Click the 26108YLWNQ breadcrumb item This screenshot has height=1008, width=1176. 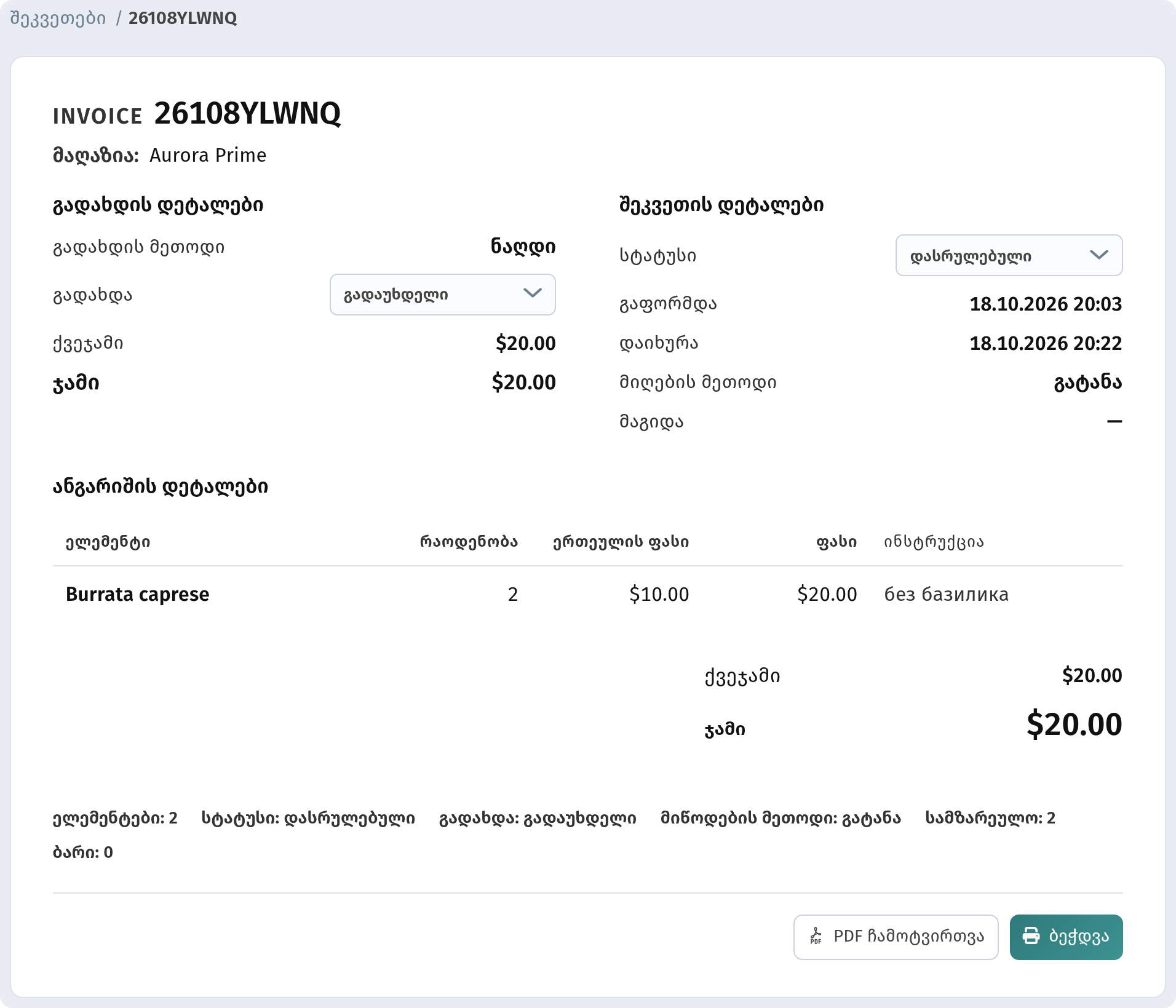click(x=183, y=18)
